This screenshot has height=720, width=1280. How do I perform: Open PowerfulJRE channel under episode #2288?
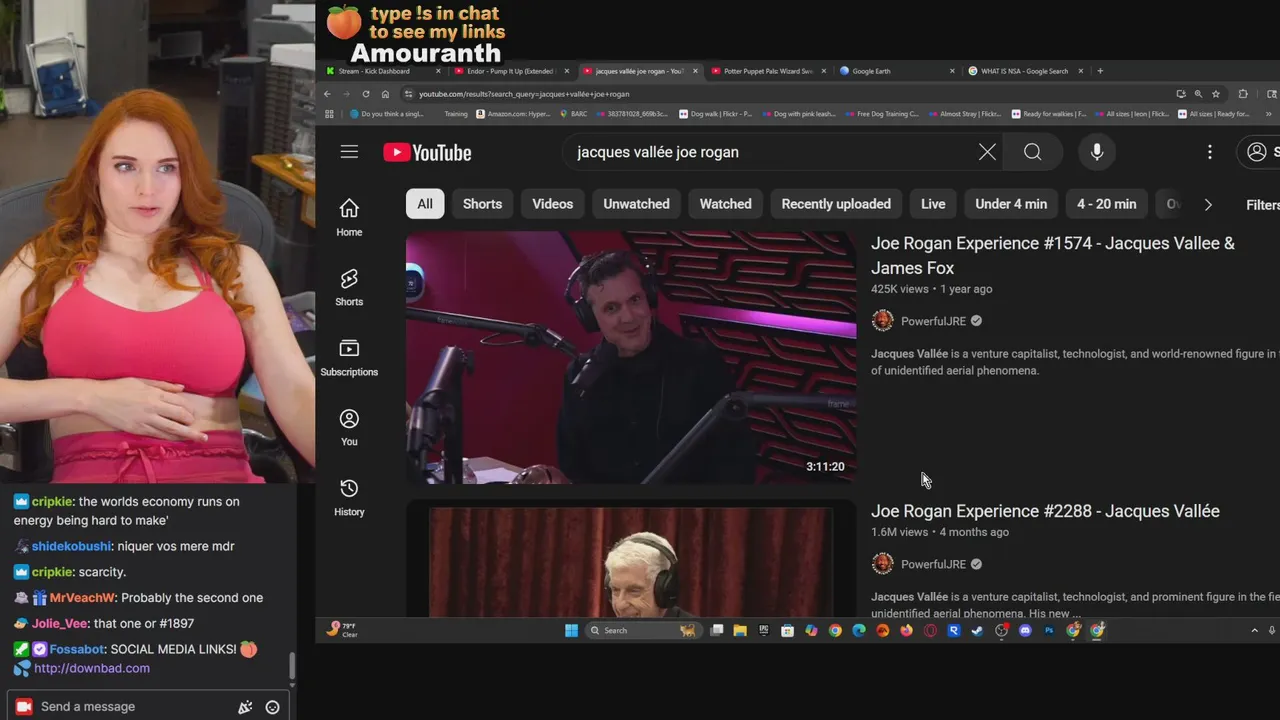point(933,564)
